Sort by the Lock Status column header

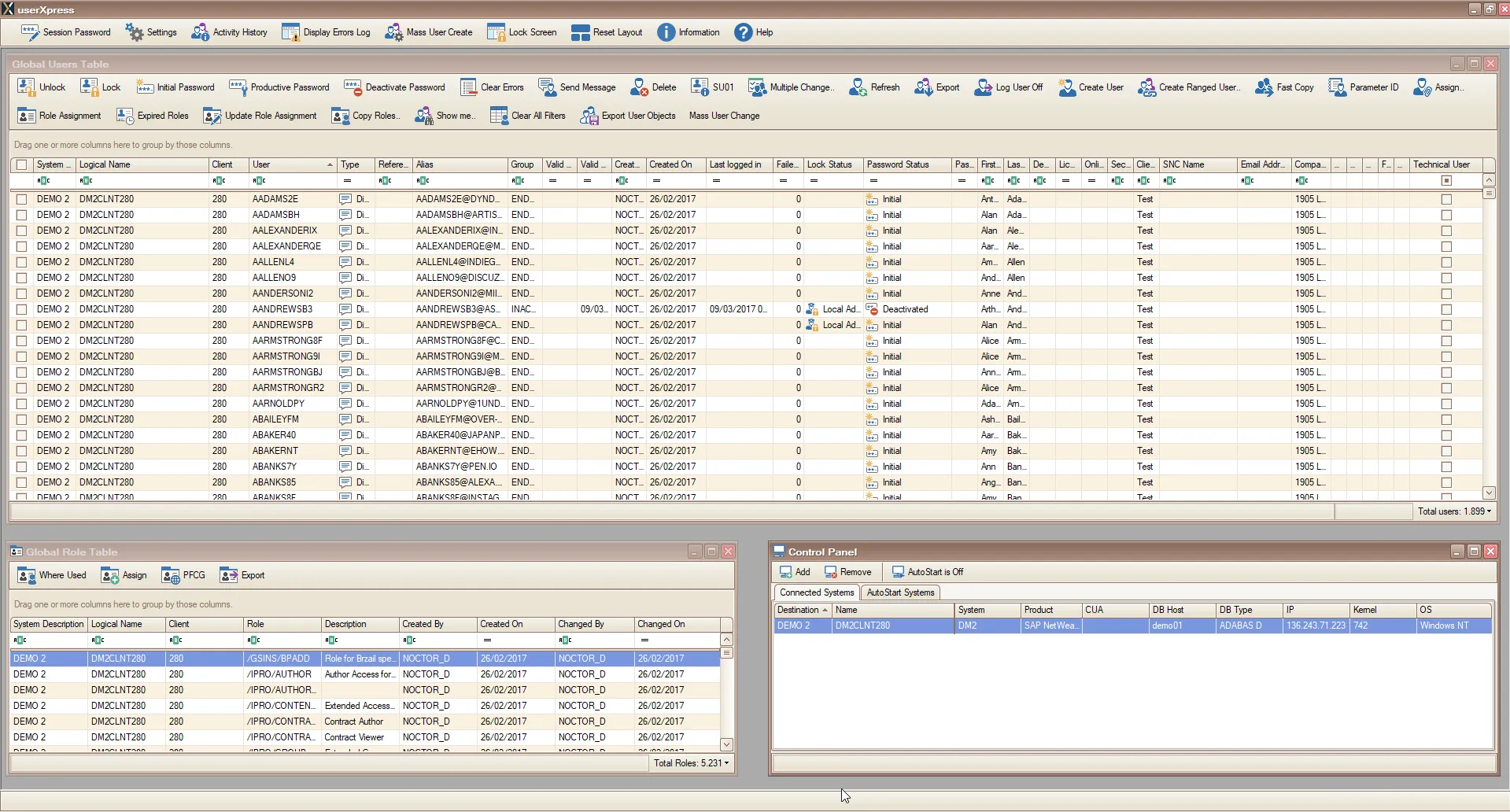833,164
